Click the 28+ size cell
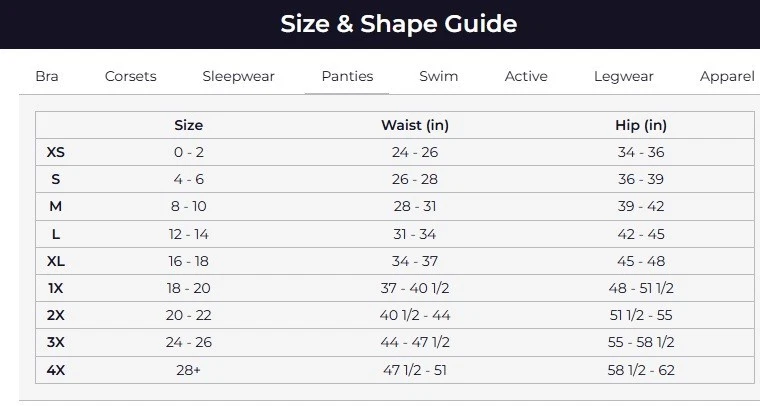760x406 pixels. [x=188, y=369]
